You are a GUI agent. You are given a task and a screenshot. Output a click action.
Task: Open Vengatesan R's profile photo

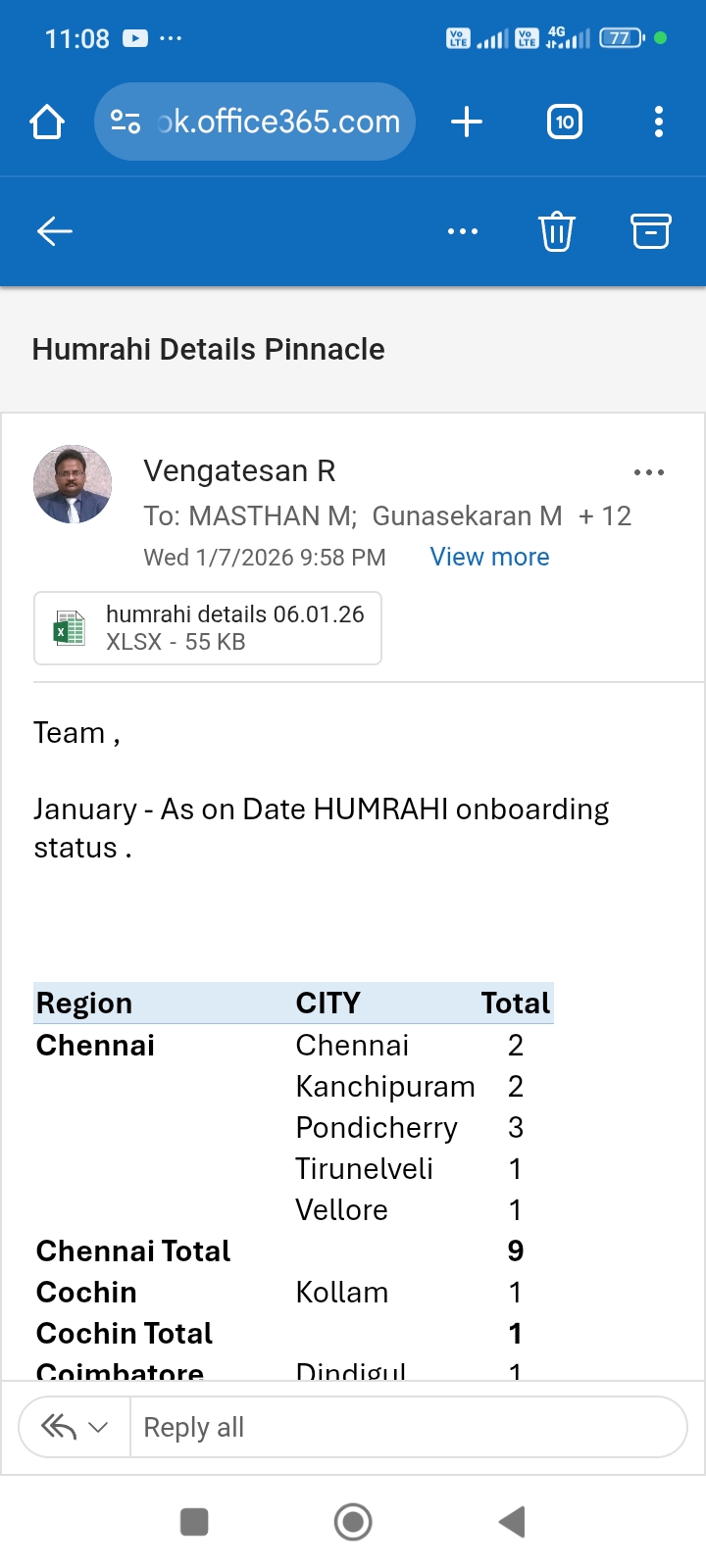coord(73,484)
